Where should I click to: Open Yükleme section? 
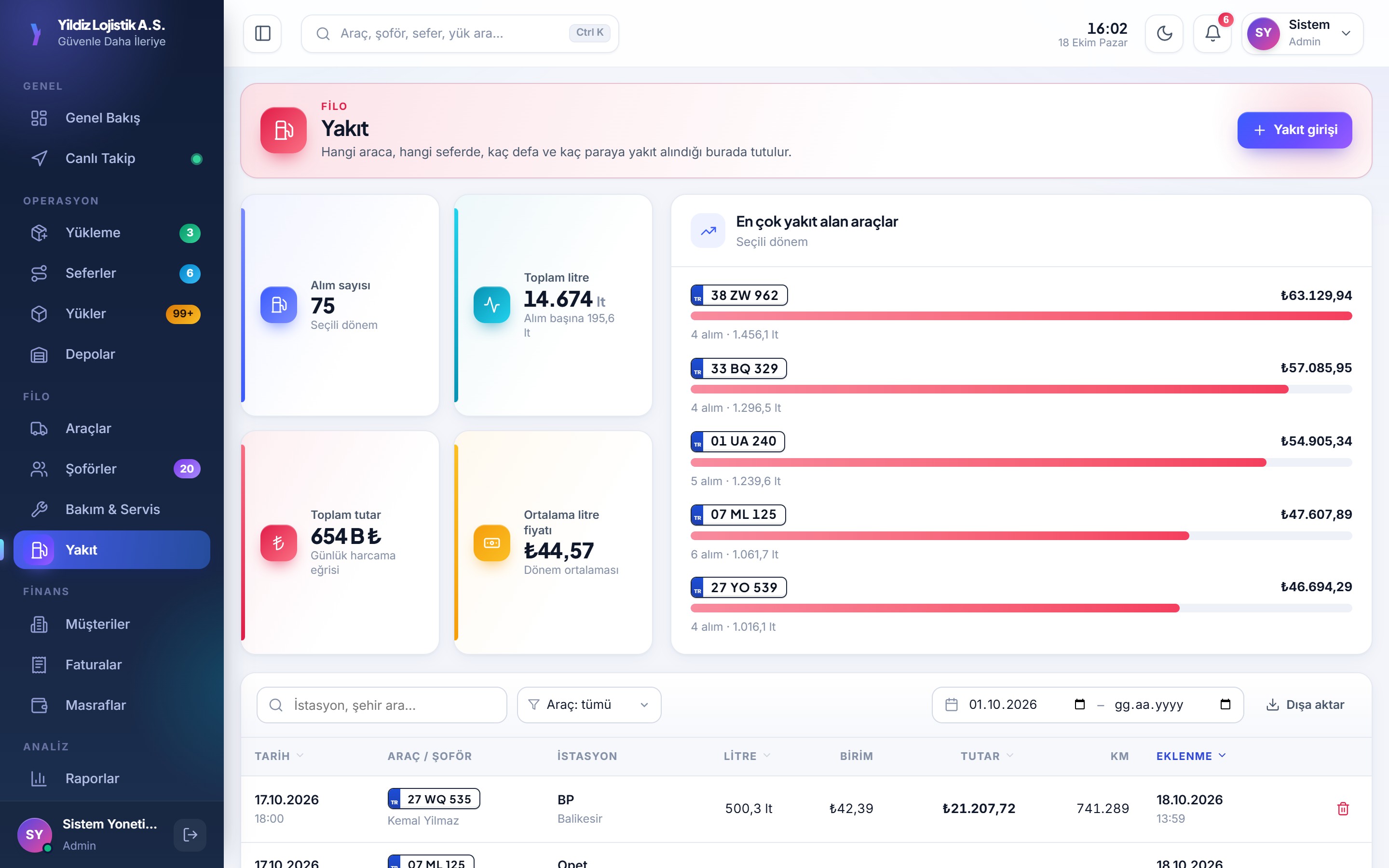click(x=112, y=233)
